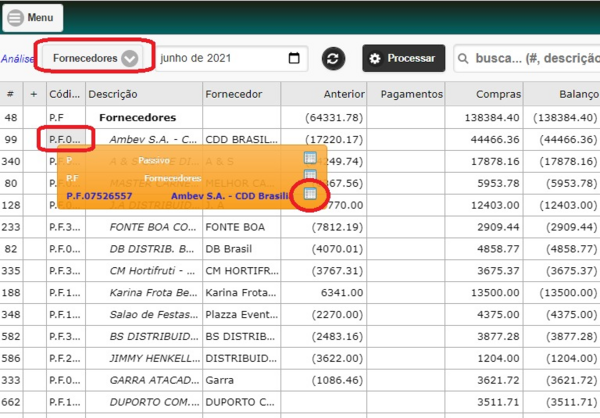The image size is (600, 418).
Task: Open the Menu button
Action: point(33,18)
